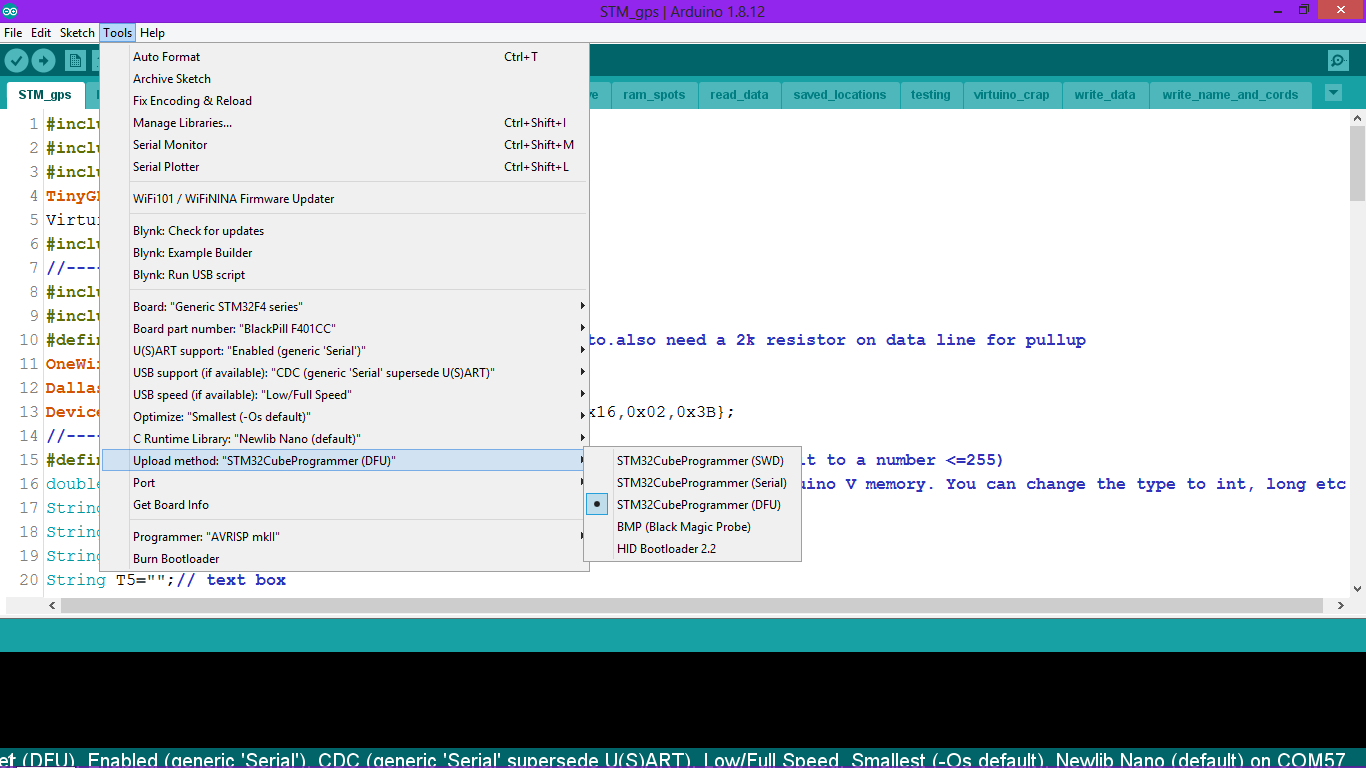Expand U(S)ART support submenu
This screenshot has height=768, width=1366.
[x=345, y=351]
